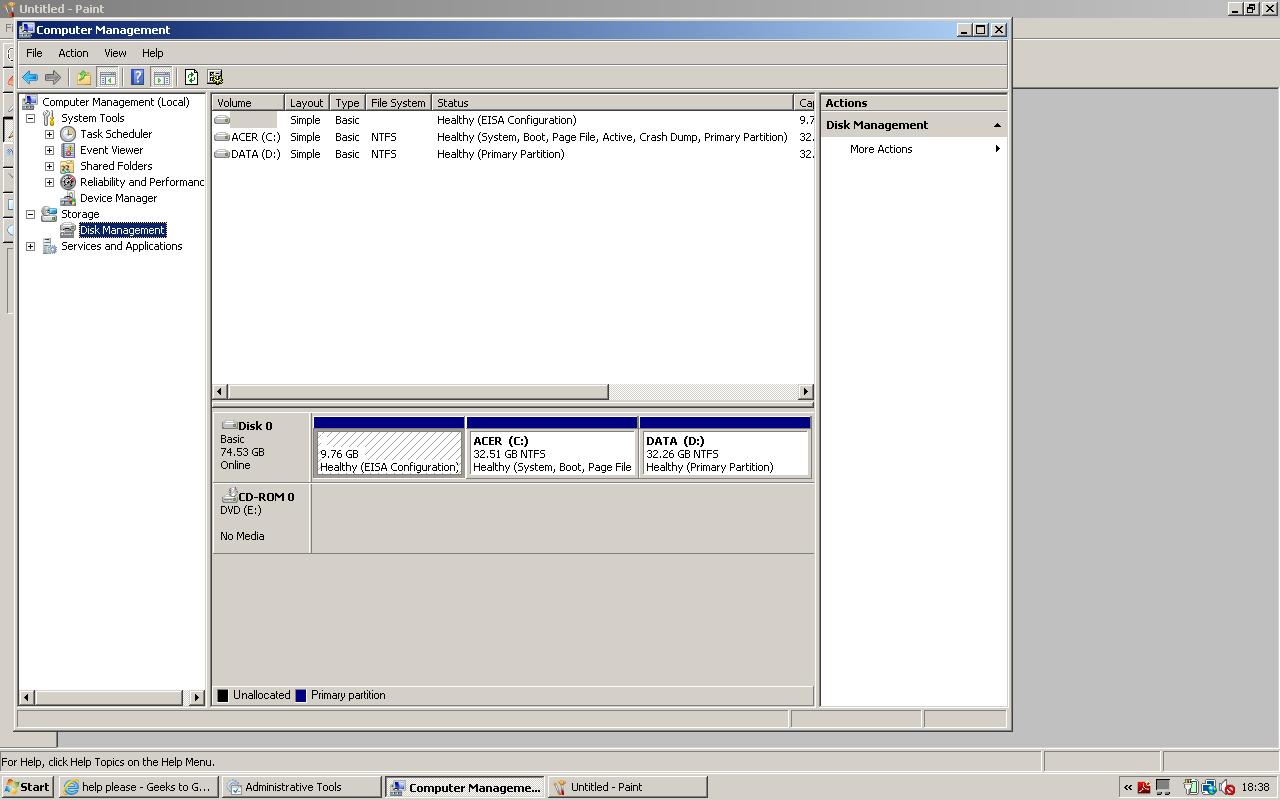Collapse Disk Management actions section arrow
The height and width of the screenshot is (800, 1280).
point(997,125)
